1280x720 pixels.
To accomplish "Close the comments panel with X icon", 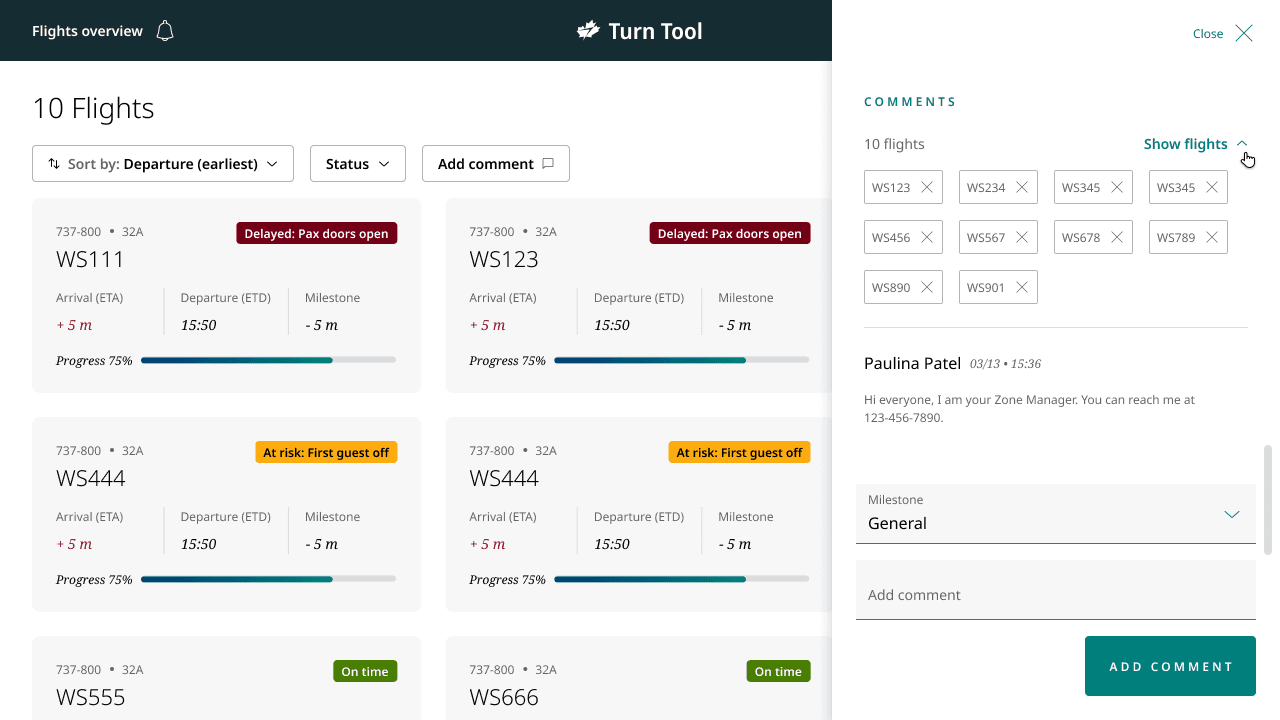I will tap(1244, 33).
